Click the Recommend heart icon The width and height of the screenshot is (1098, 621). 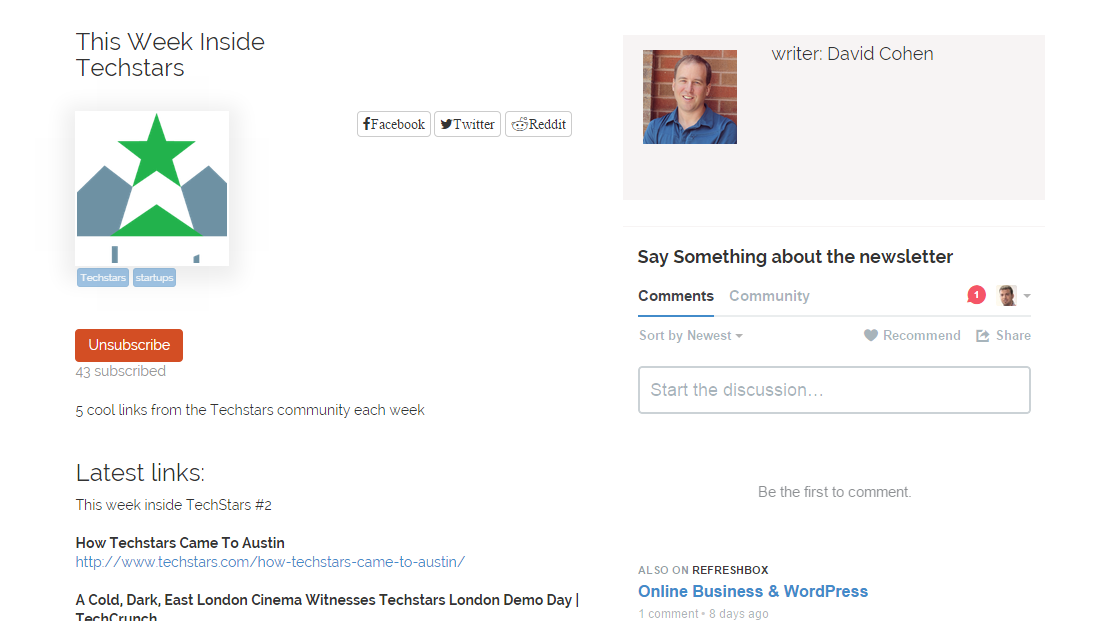click(871, 336)
